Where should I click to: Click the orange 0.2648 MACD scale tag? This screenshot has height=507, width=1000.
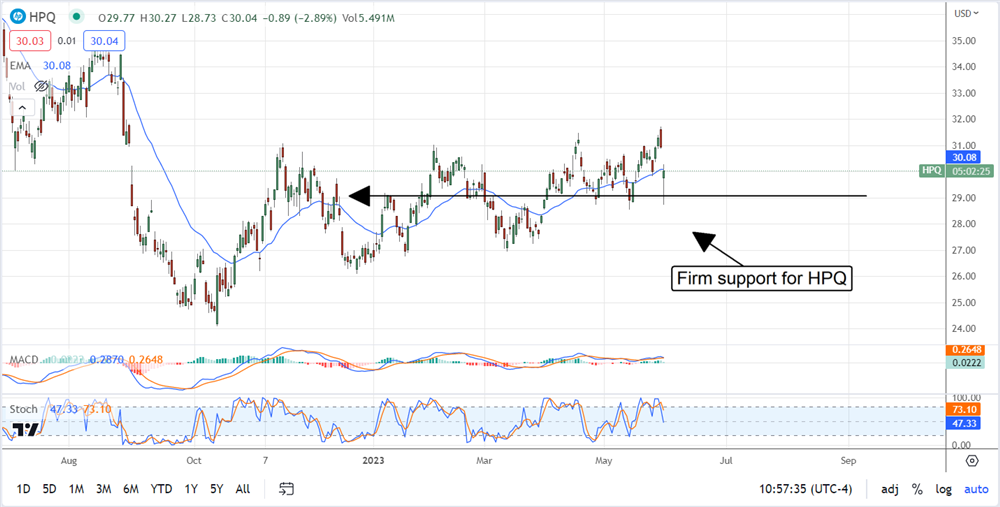point(967,349)
